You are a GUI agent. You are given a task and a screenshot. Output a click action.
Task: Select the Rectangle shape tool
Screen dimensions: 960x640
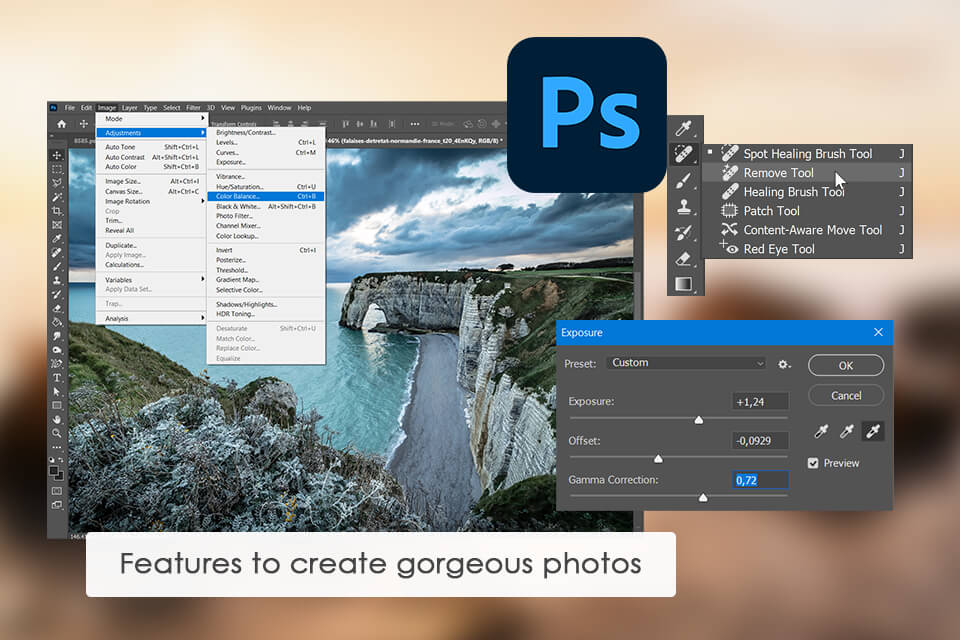[57, 405]
